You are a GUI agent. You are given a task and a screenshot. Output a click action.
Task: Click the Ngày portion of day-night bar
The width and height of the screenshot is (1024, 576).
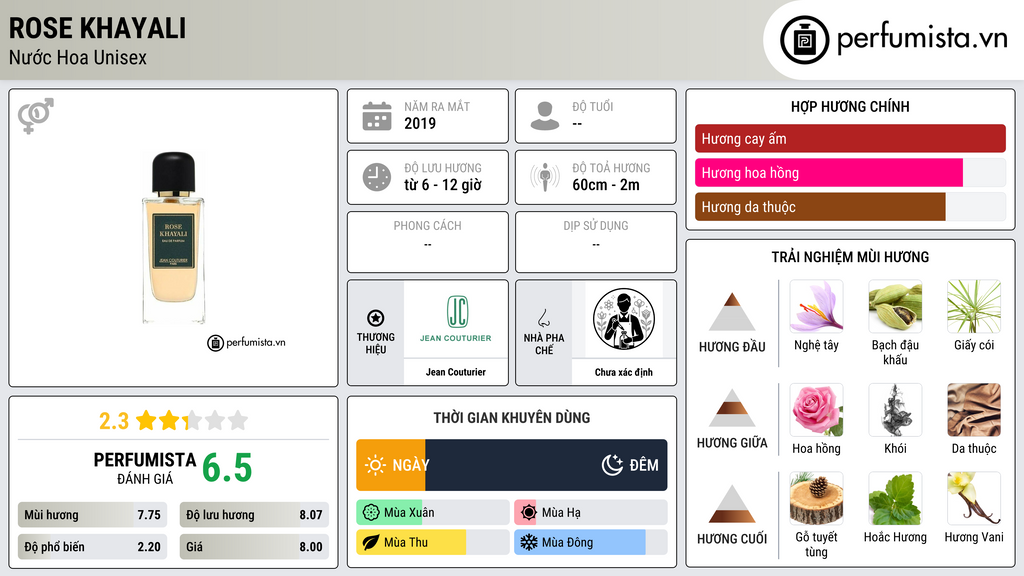click(391, 465)
